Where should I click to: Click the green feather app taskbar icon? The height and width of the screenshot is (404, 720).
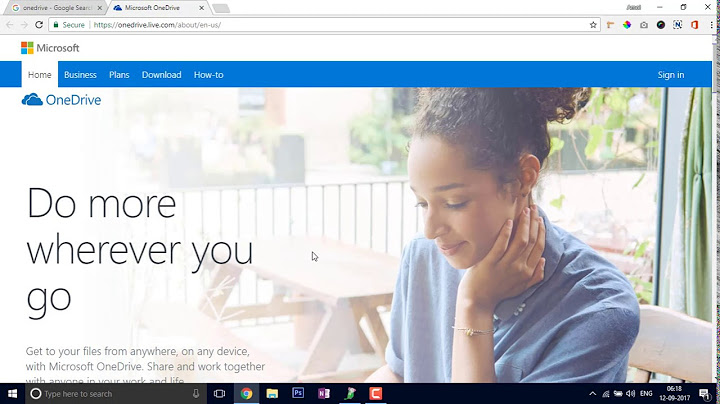pos(350,393)
